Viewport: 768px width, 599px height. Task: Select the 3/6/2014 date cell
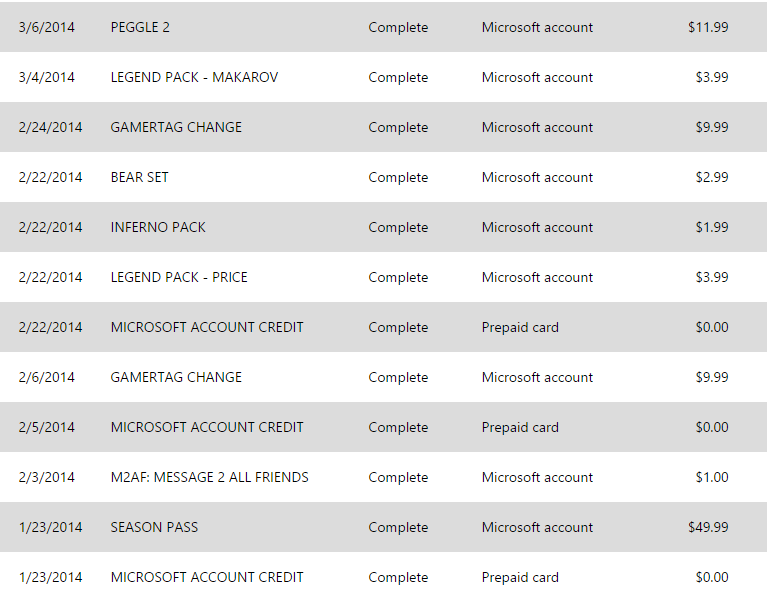[46, 27]
